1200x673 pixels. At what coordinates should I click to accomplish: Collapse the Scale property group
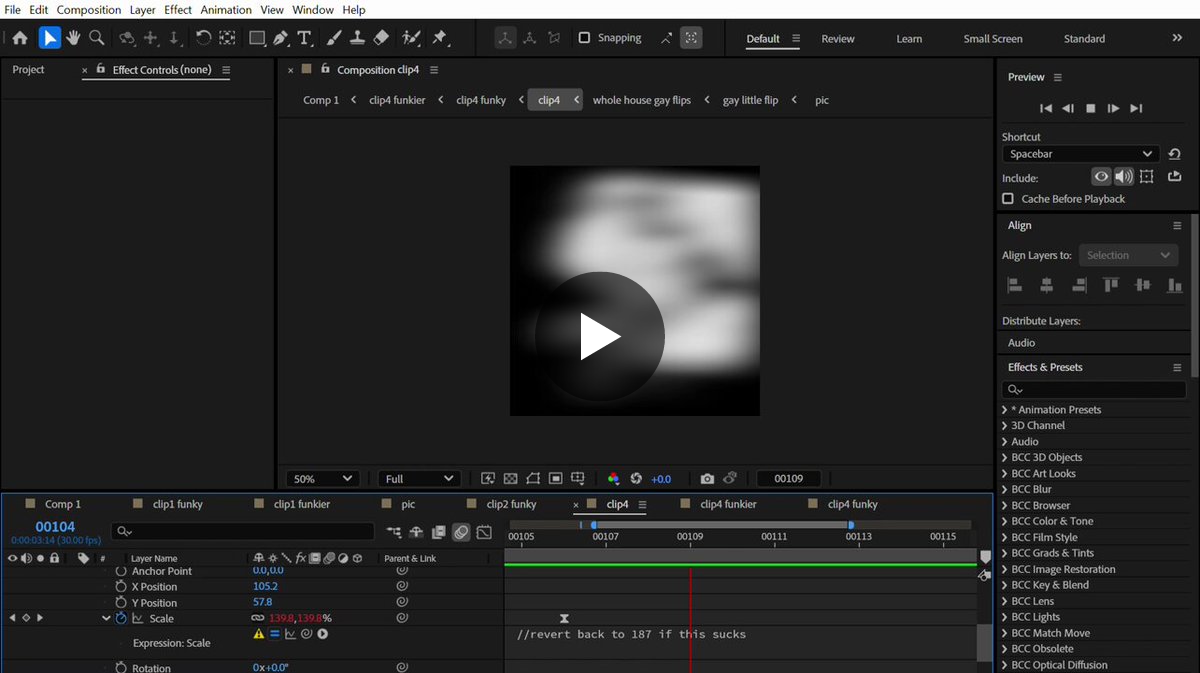(106, 619)
